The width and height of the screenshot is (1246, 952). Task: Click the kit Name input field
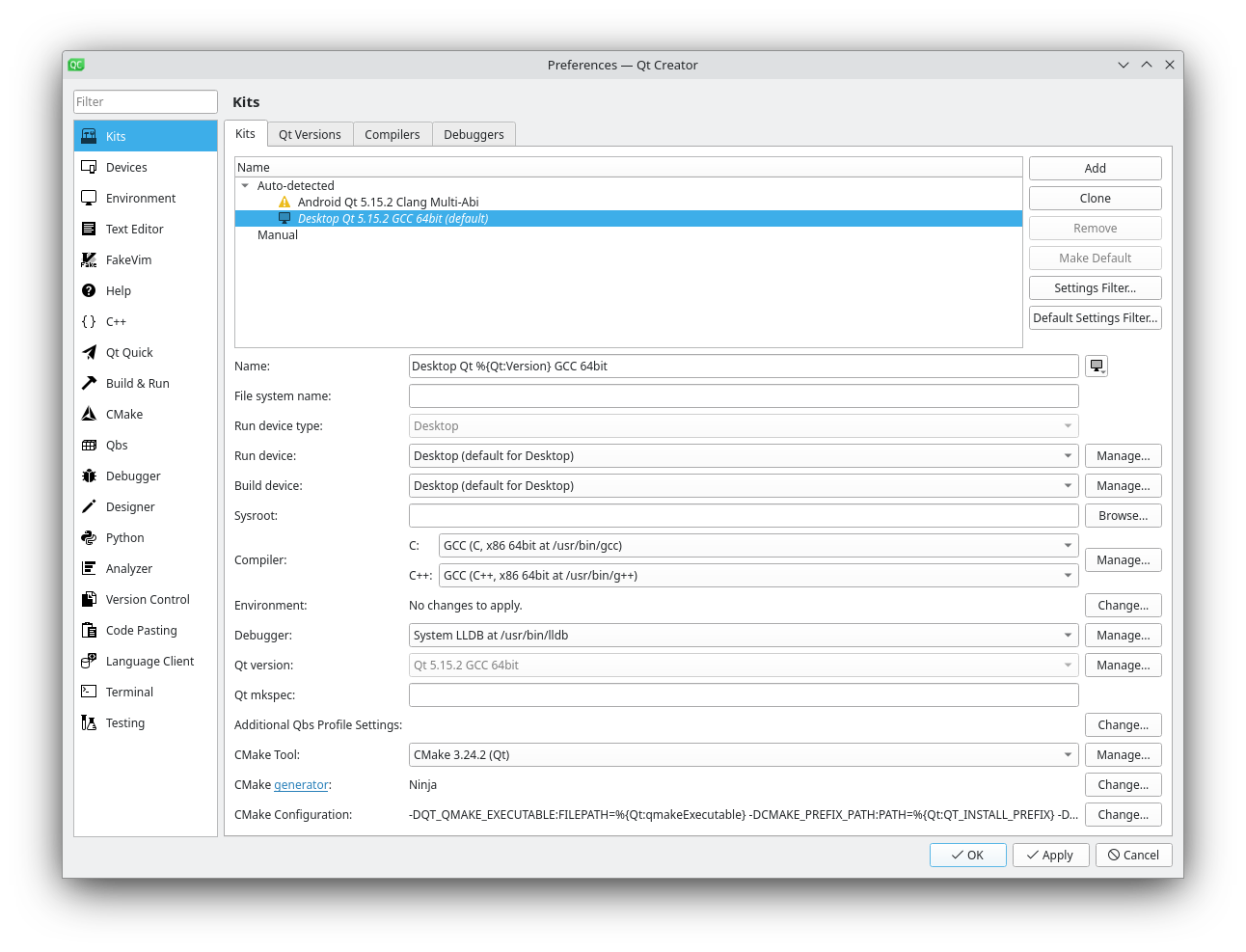[744, 366]
